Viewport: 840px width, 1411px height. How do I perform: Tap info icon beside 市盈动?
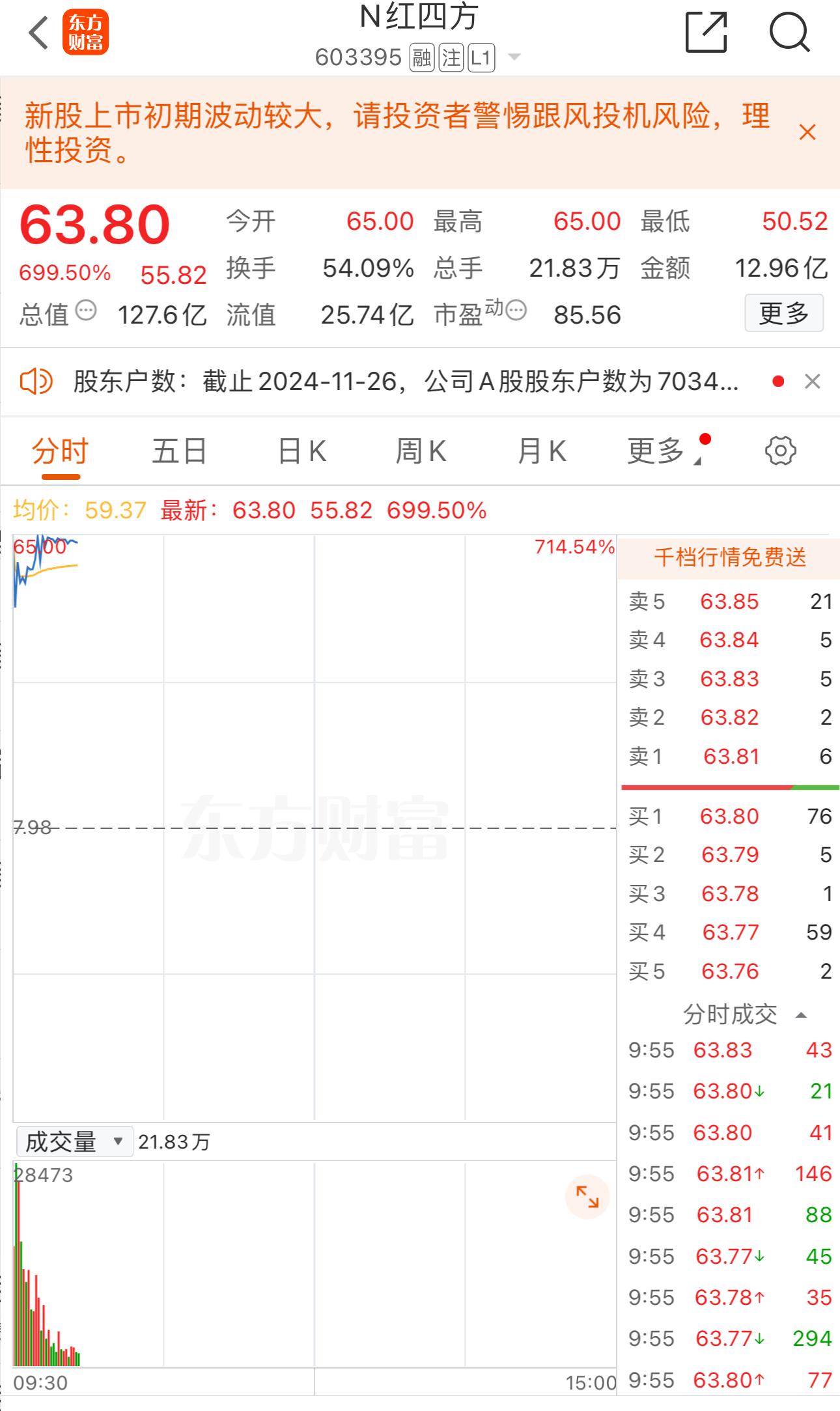pyautogui.click(x=516, y=311)
